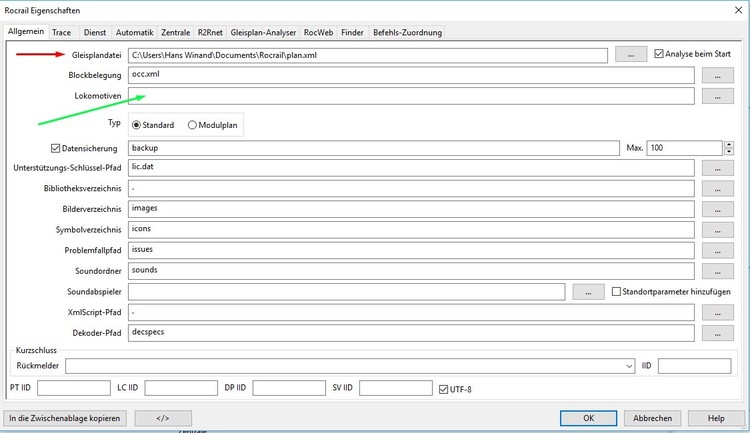Click browse button next to Gleisplandatei field
Viewport: 750px width, 433px height.
coord(631,54)
